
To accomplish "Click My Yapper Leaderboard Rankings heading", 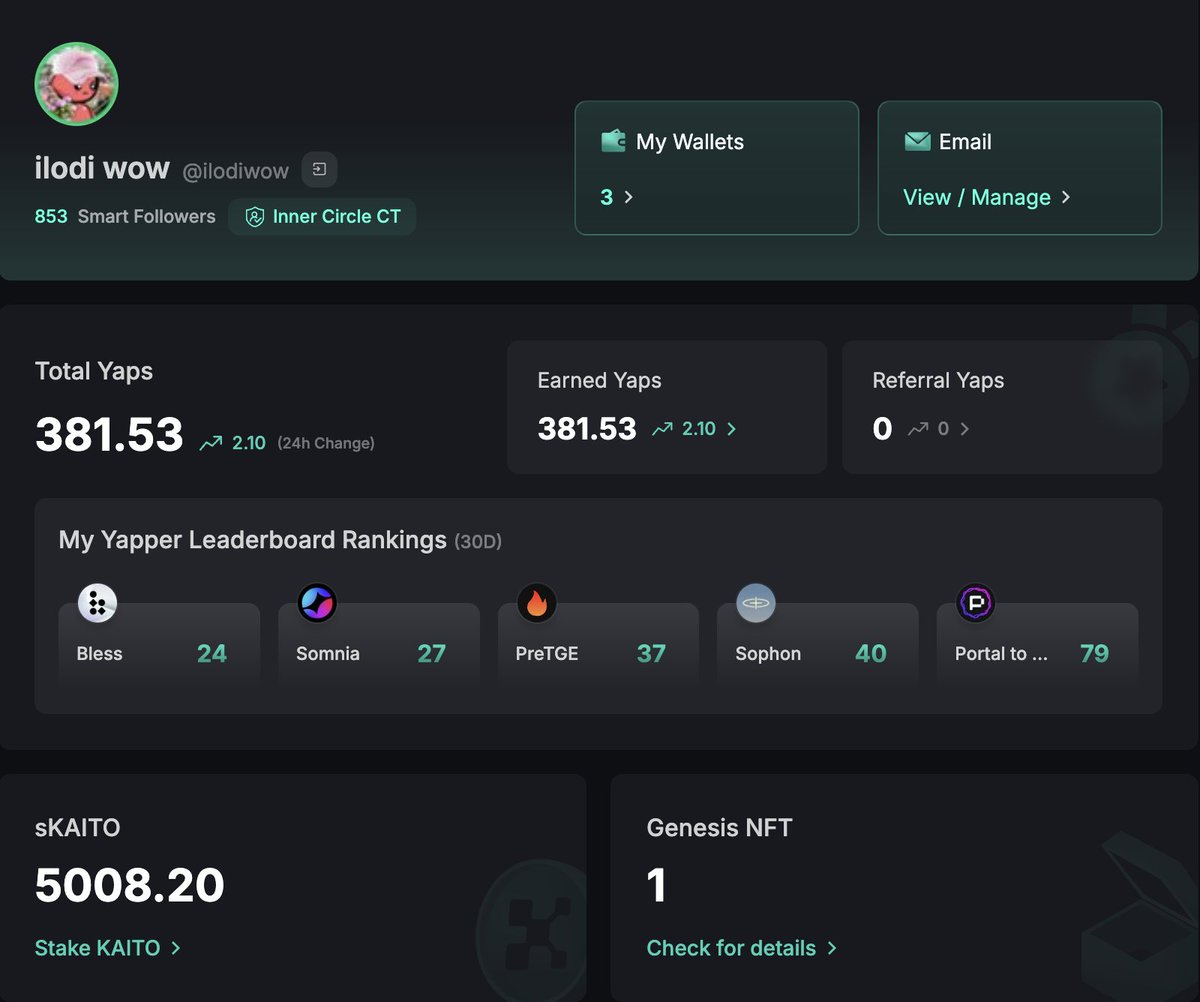I will [x=252, y=540].
